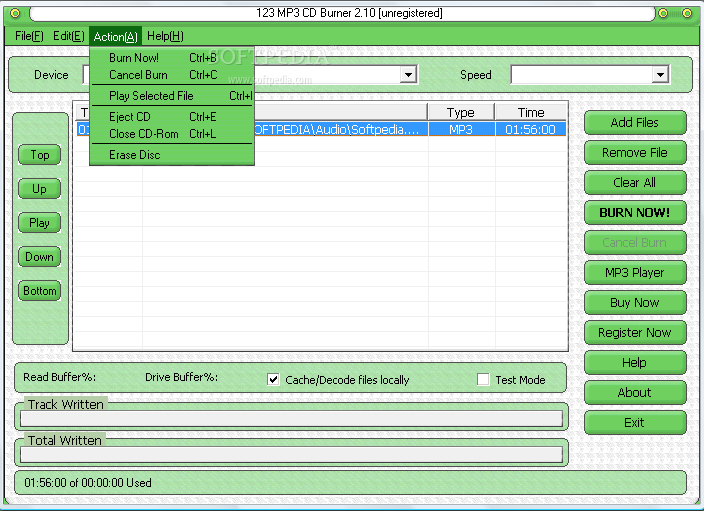Click the Track Written progress bar
The height and width of the screenshot is (511, 704).
click(291, 419)
